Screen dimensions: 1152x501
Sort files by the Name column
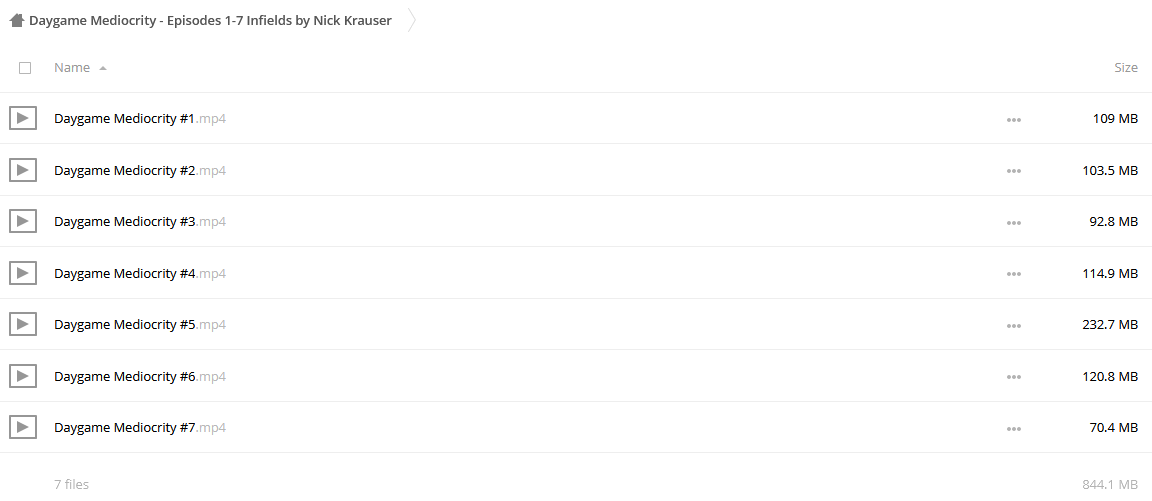(x=72, y=68)
